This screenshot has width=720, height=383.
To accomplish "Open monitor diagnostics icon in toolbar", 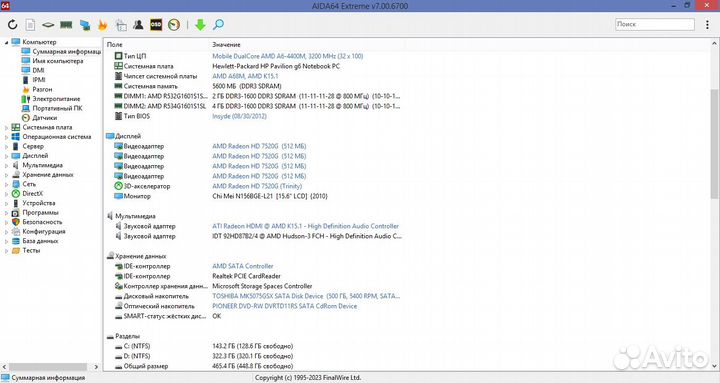I will (x=84, y=25).
